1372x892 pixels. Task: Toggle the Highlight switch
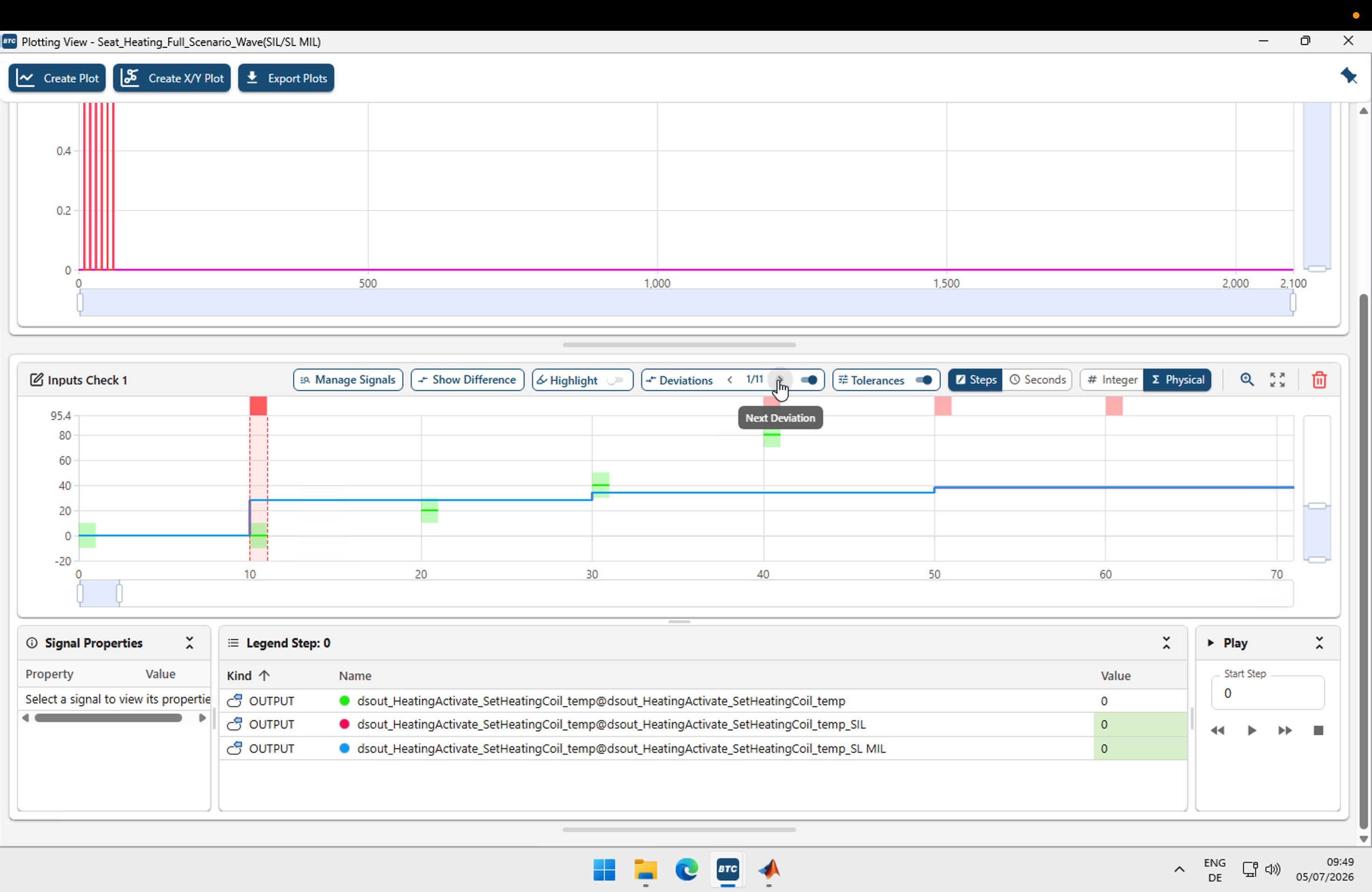tap(616, 380)
